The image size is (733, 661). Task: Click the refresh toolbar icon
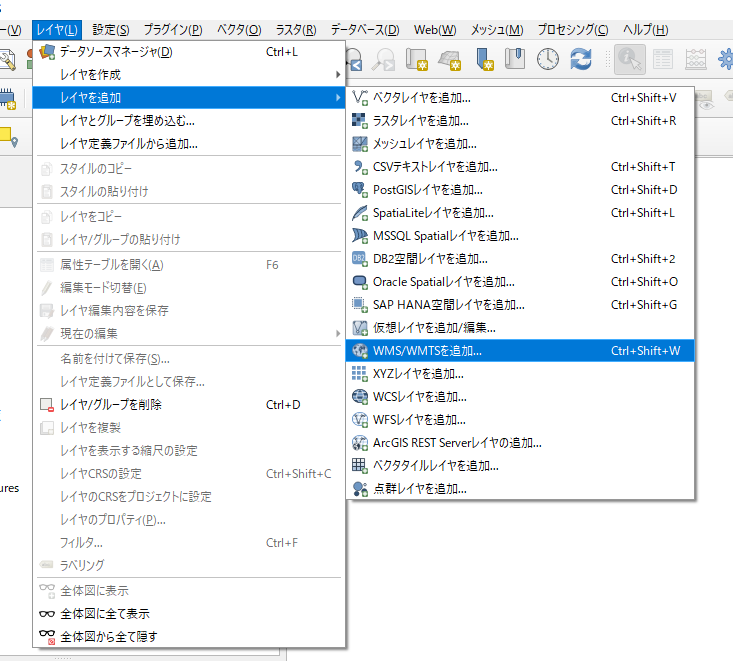581,59
